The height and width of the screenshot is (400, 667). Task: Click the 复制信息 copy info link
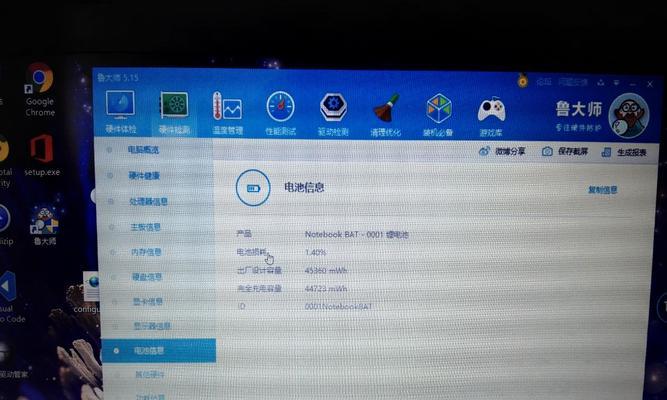click(x=602, y=190)
